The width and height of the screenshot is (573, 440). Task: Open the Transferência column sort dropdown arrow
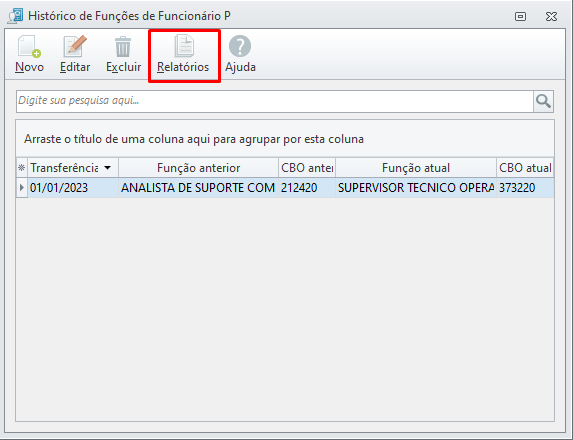pos(107,168)
